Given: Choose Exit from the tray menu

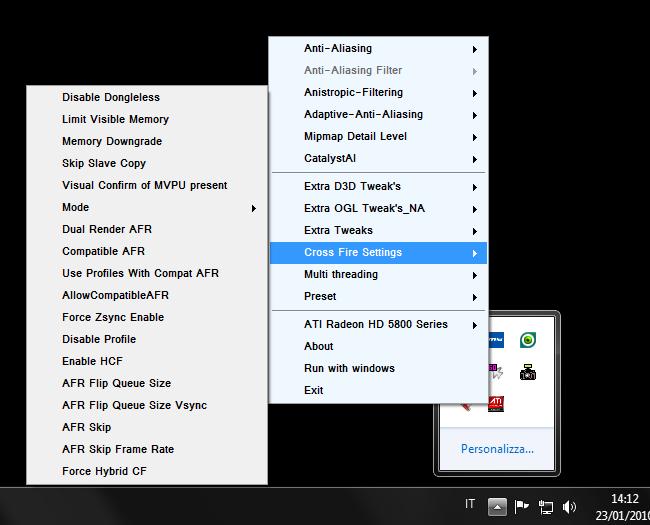Looking at the screenshot, I should 378,390.
